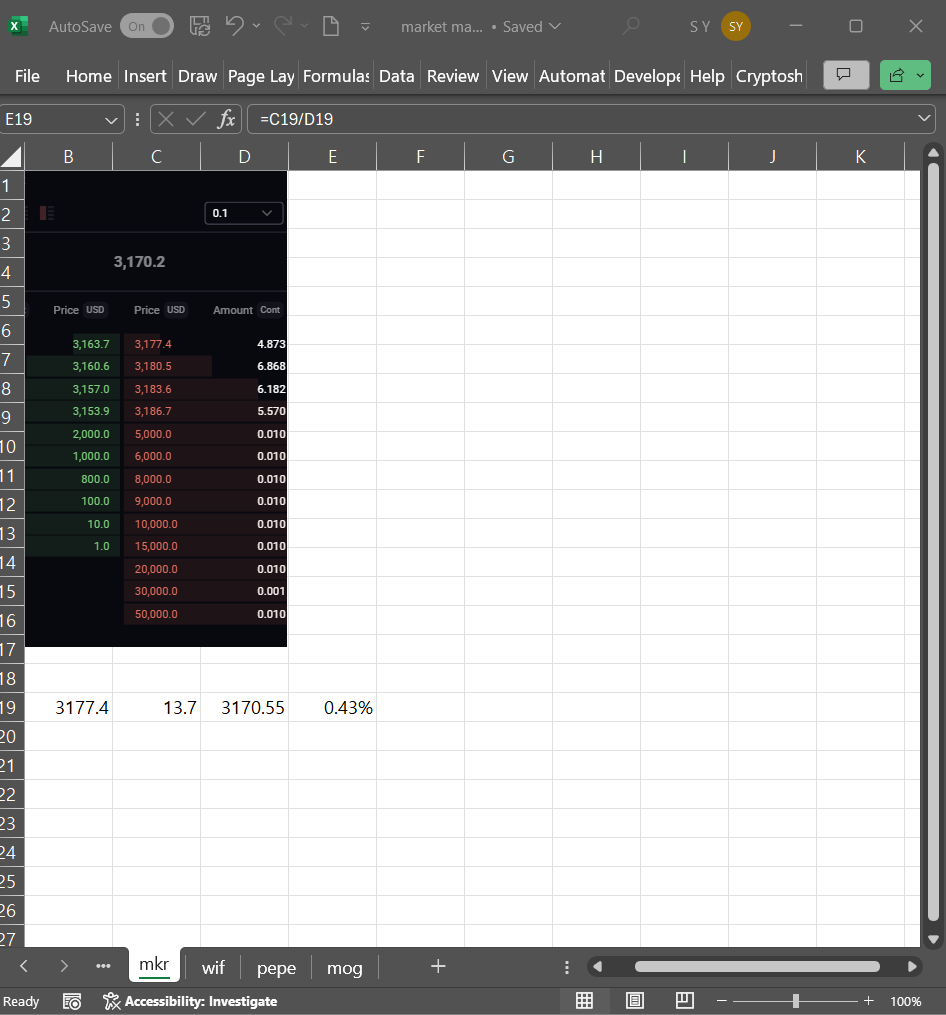Switch to Page Layout view icon
946x1015 pixels.
coord(635,1001)
